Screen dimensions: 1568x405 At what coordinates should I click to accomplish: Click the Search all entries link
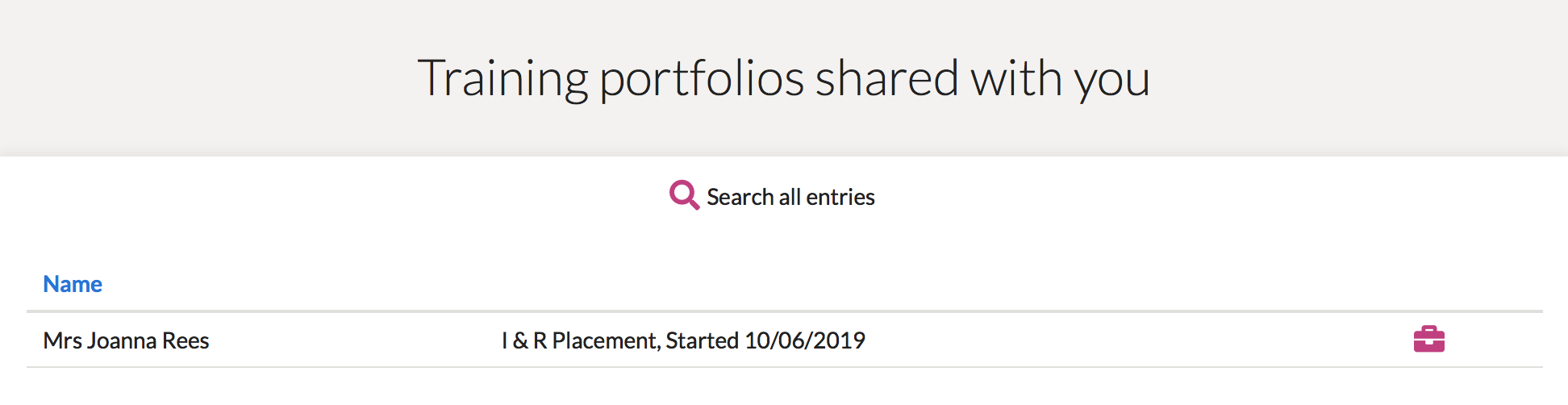(790, 197)
